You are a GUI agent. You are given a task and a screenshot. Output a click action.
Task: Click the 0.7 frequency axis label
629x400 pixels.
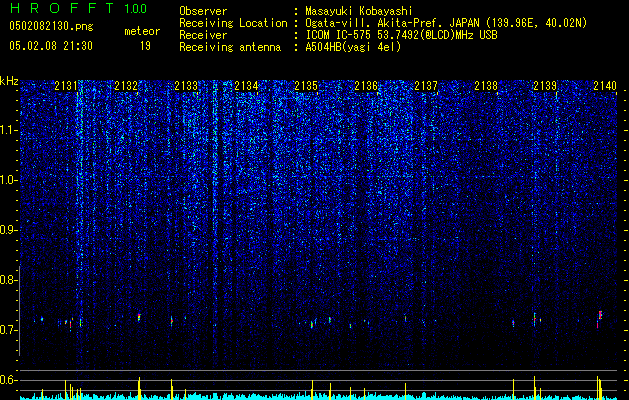8,330
